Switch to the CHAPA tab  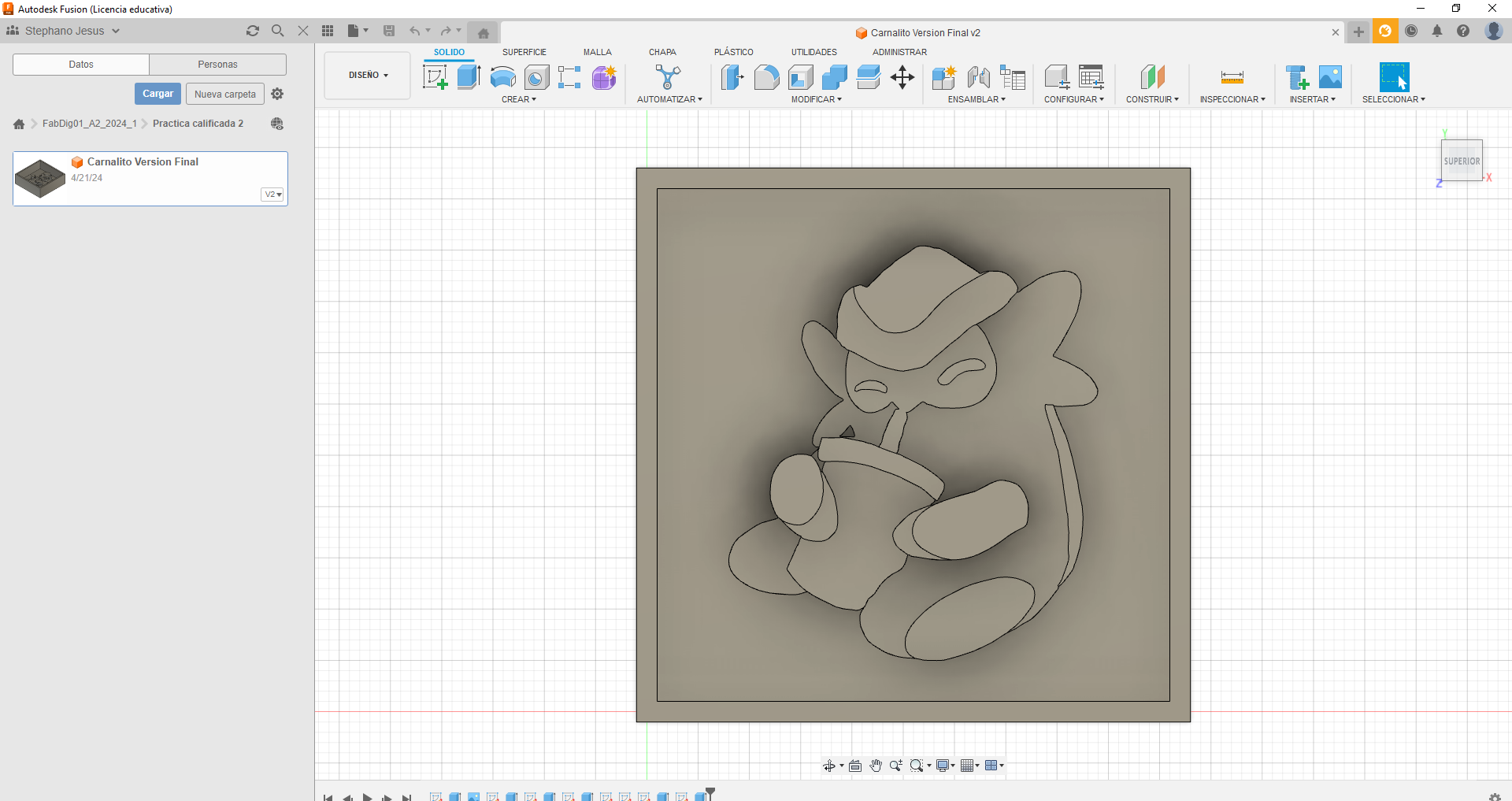click(662, 52)
